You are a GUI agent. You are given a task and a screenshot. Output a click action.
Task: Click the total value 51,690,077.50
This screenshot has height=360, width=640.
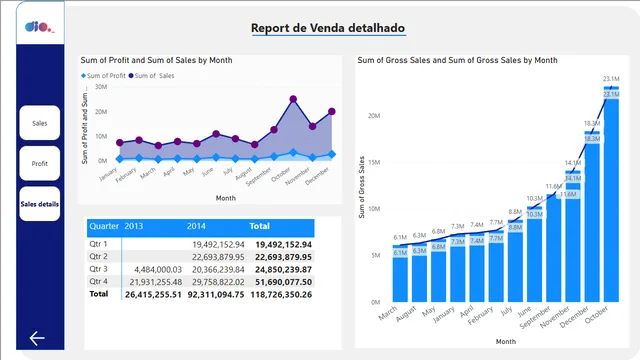(x=283, y=282)
